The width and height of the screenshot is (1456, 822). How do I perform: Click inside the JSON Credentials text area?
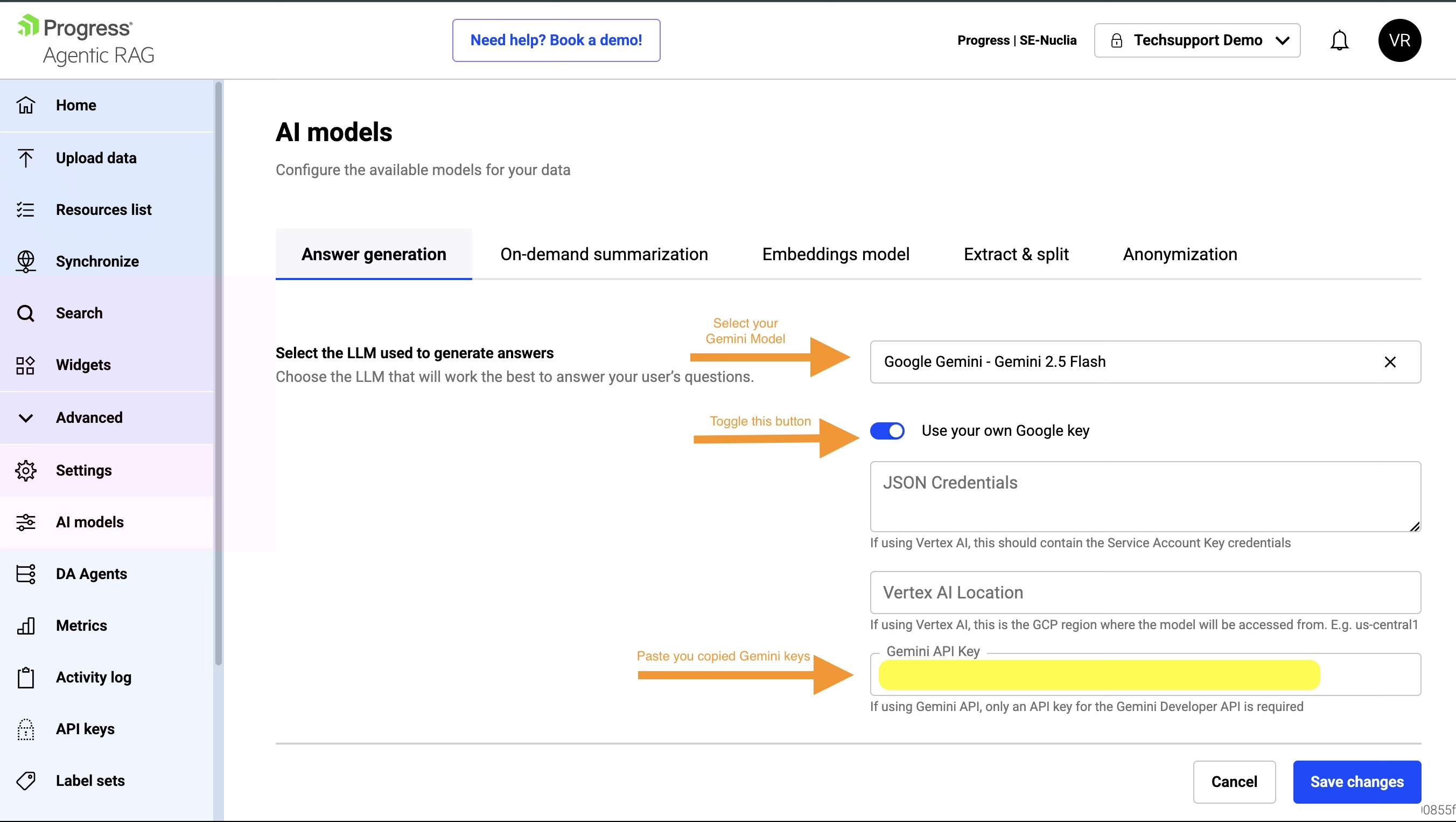click(1145, 496)
